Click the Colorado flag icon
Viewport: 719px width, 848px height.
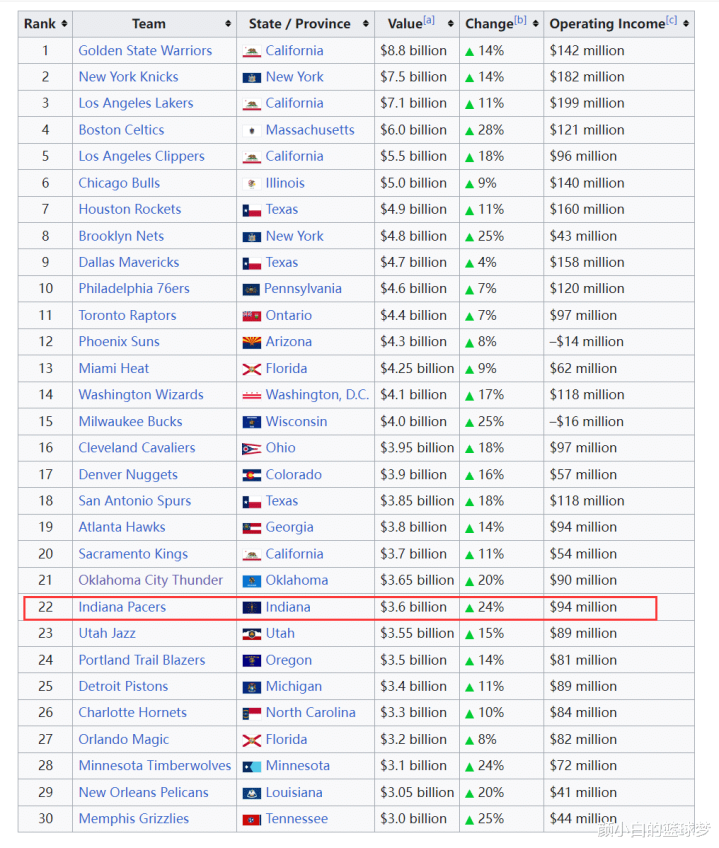(x=252, y=475)
